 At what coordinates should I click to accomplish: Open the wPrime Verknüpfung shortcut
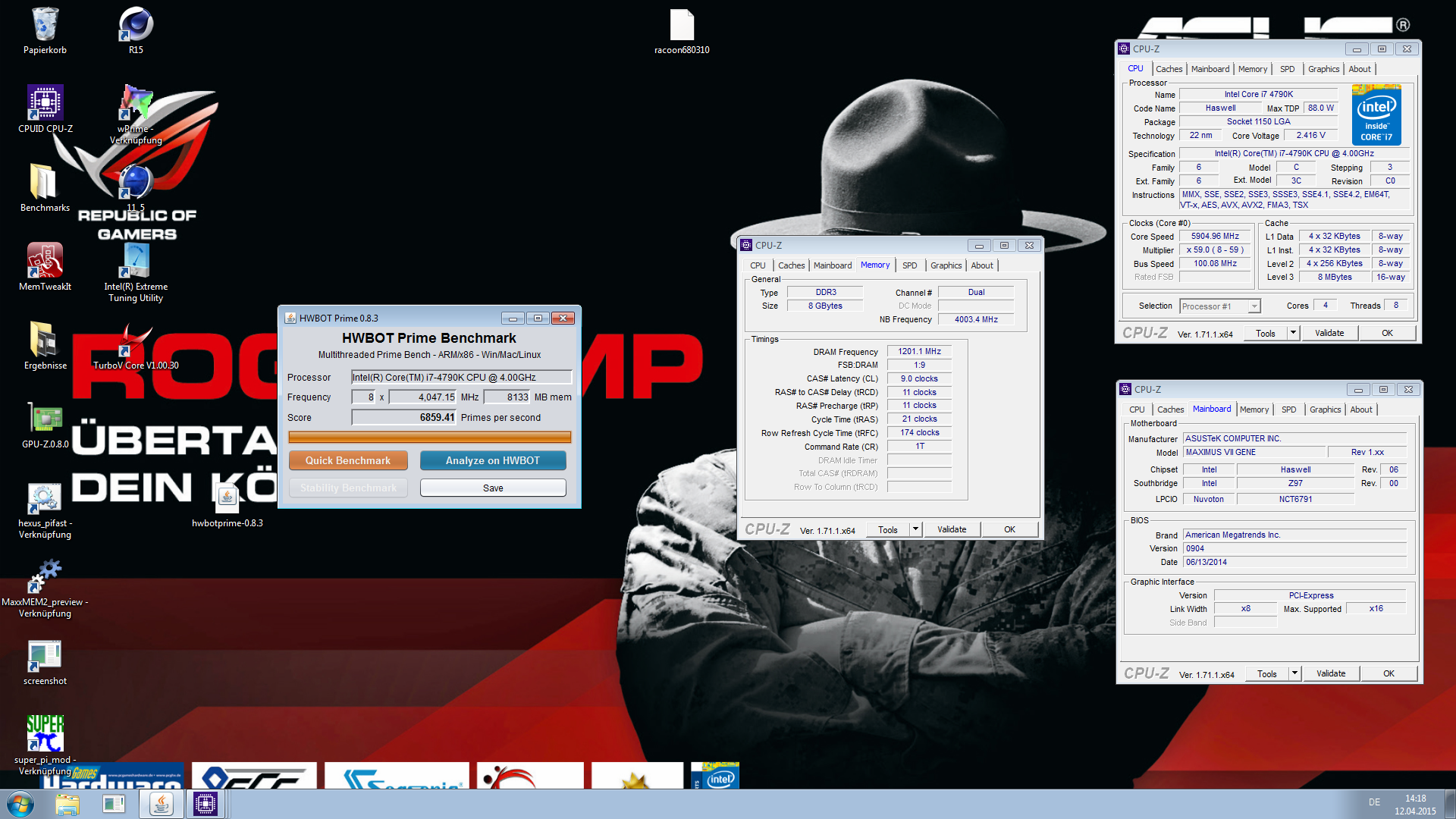136,115
